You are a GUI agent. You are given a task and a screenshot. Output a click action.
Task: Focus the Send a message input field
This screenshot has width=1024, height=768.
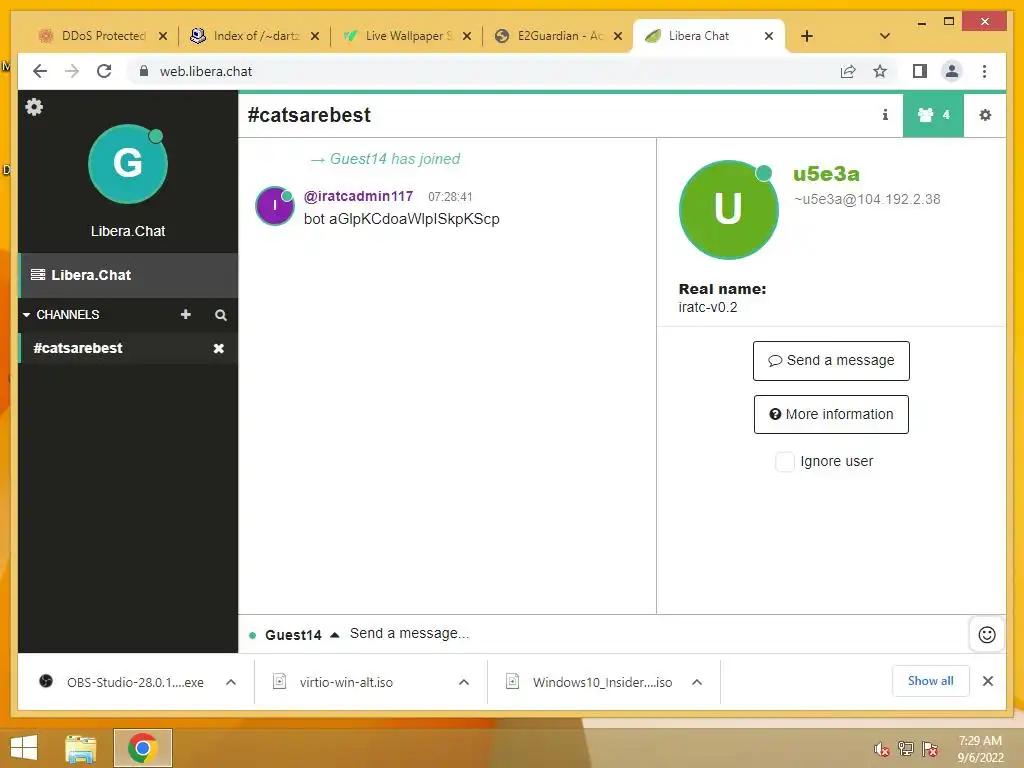pos(653,634)
